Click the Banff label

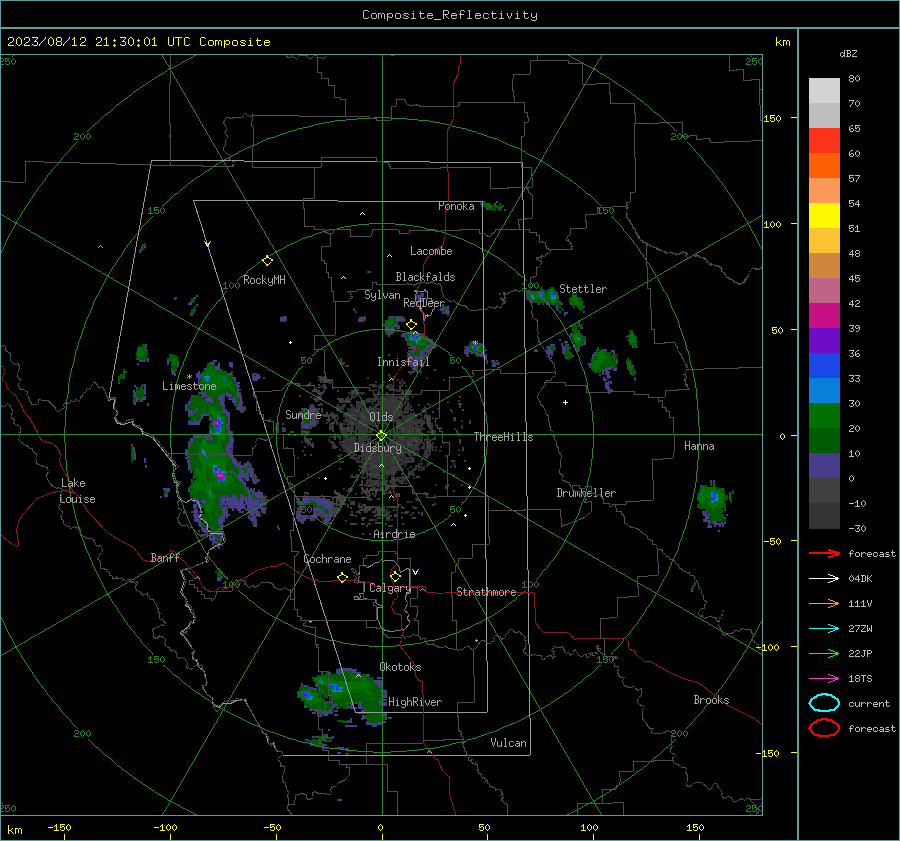point(165,557)
